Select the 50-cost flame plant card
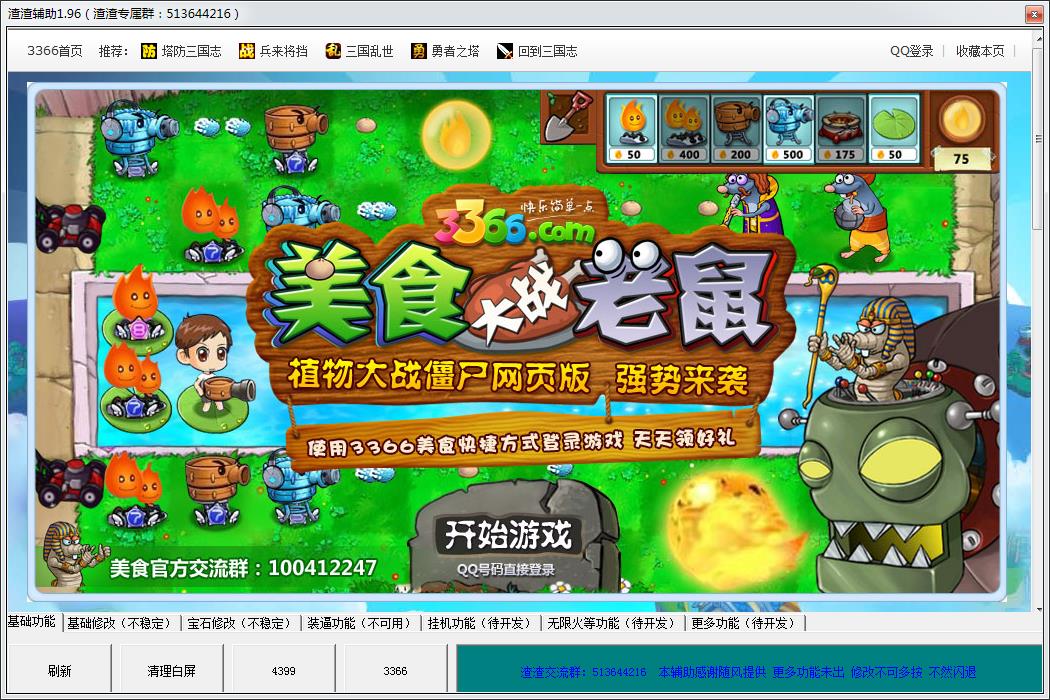This screenshot has width=1050, height=700. click(632, 128)
